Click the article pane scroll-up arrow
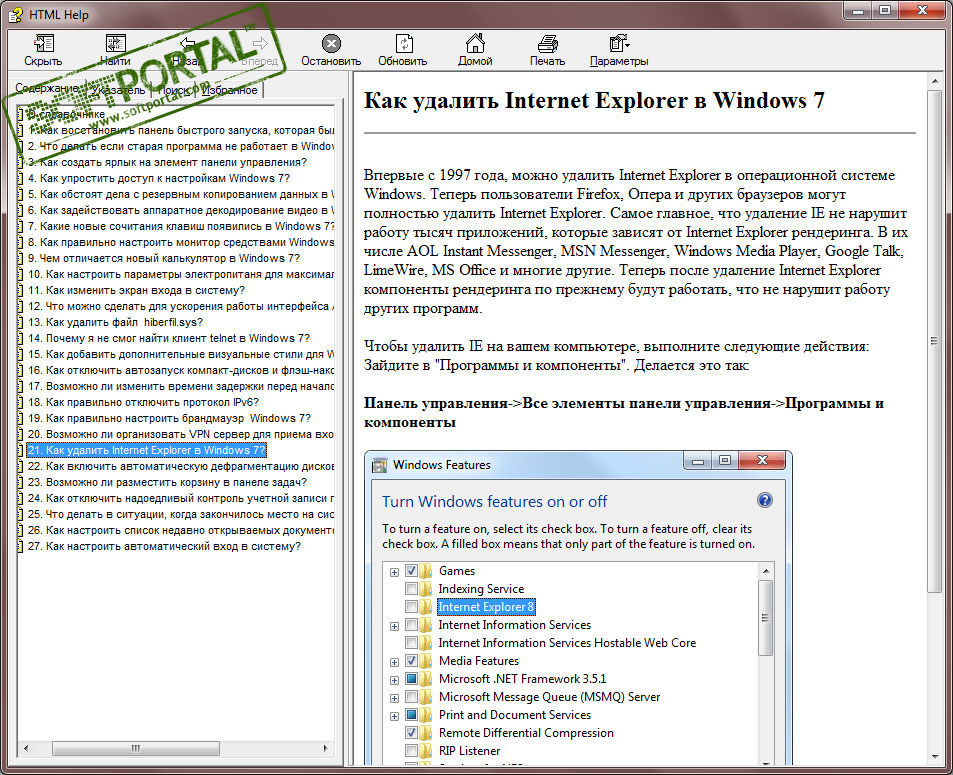 tap(935, 81)
